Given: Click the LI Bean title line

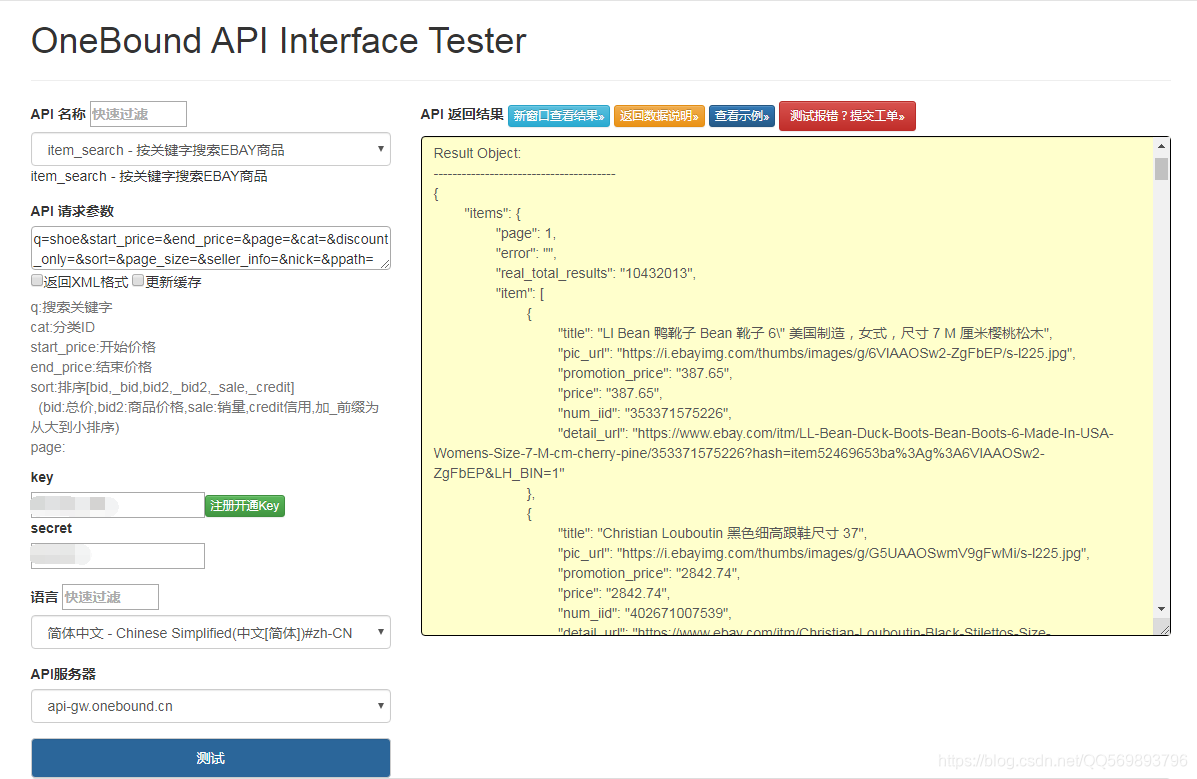Looking at the screenshot, I should (805, 333).
